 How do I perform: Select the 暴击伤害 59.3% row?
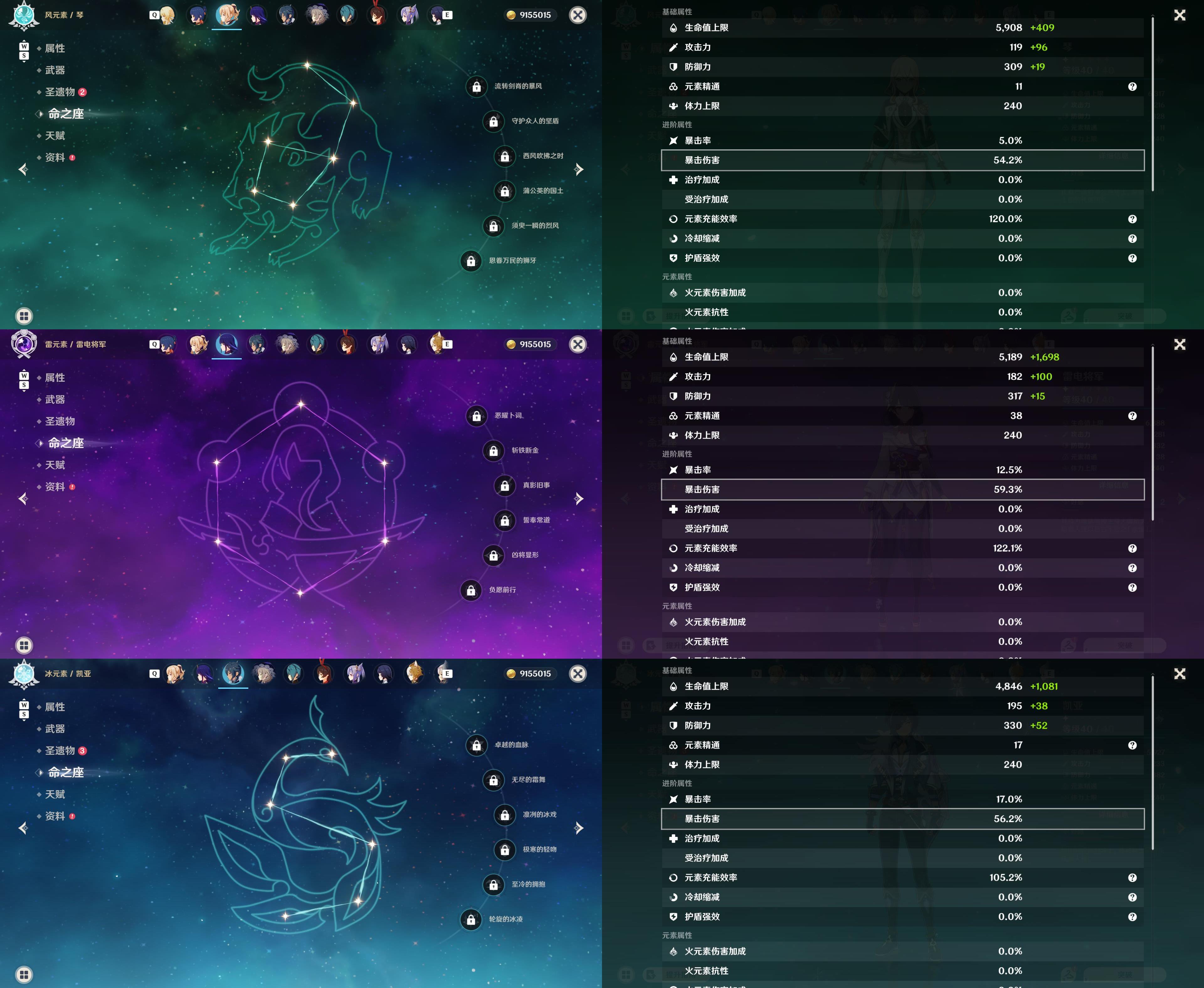coord(902,489)
